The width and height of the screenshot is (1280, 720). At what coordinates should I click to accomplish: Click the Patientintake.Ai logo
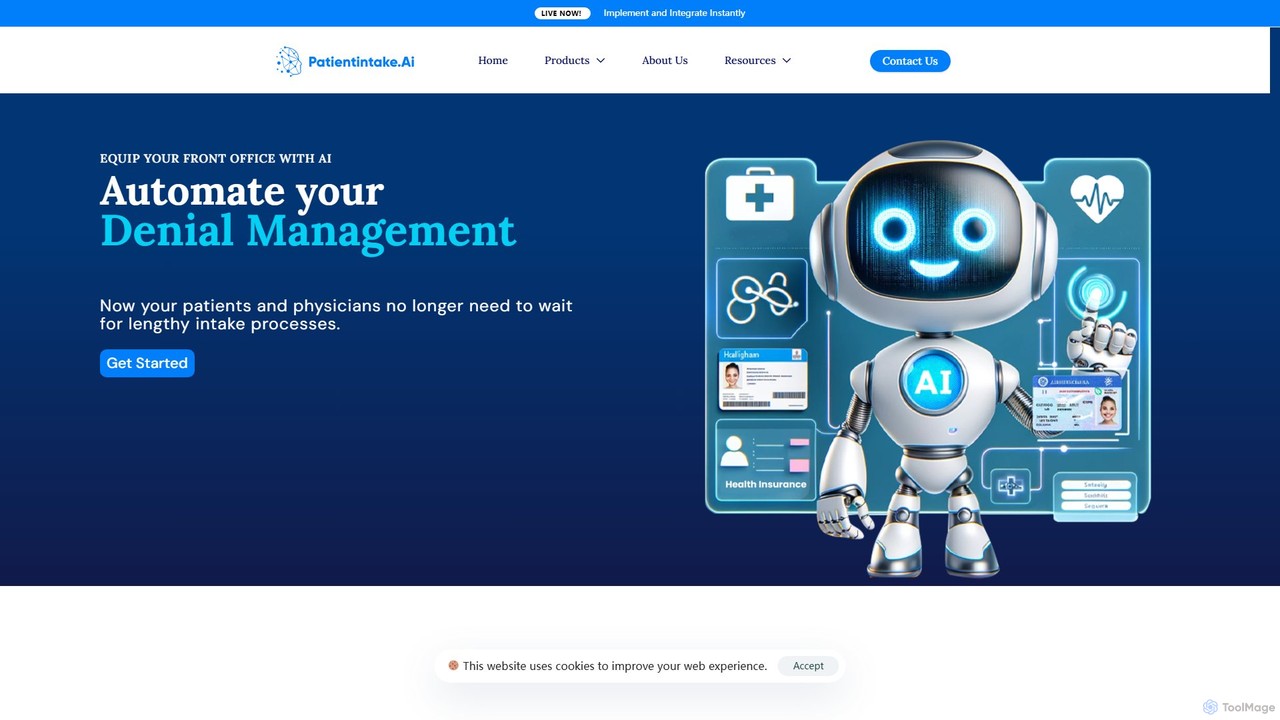tap(345, 61)
